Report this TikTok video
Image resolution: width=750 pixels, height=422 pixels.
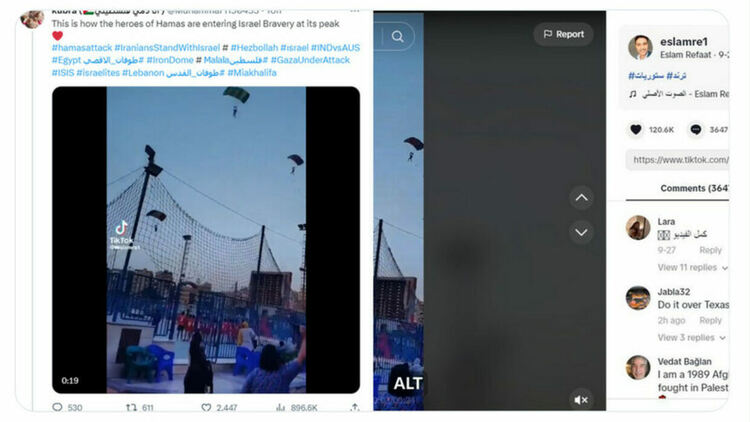click(x=563, y=34)
